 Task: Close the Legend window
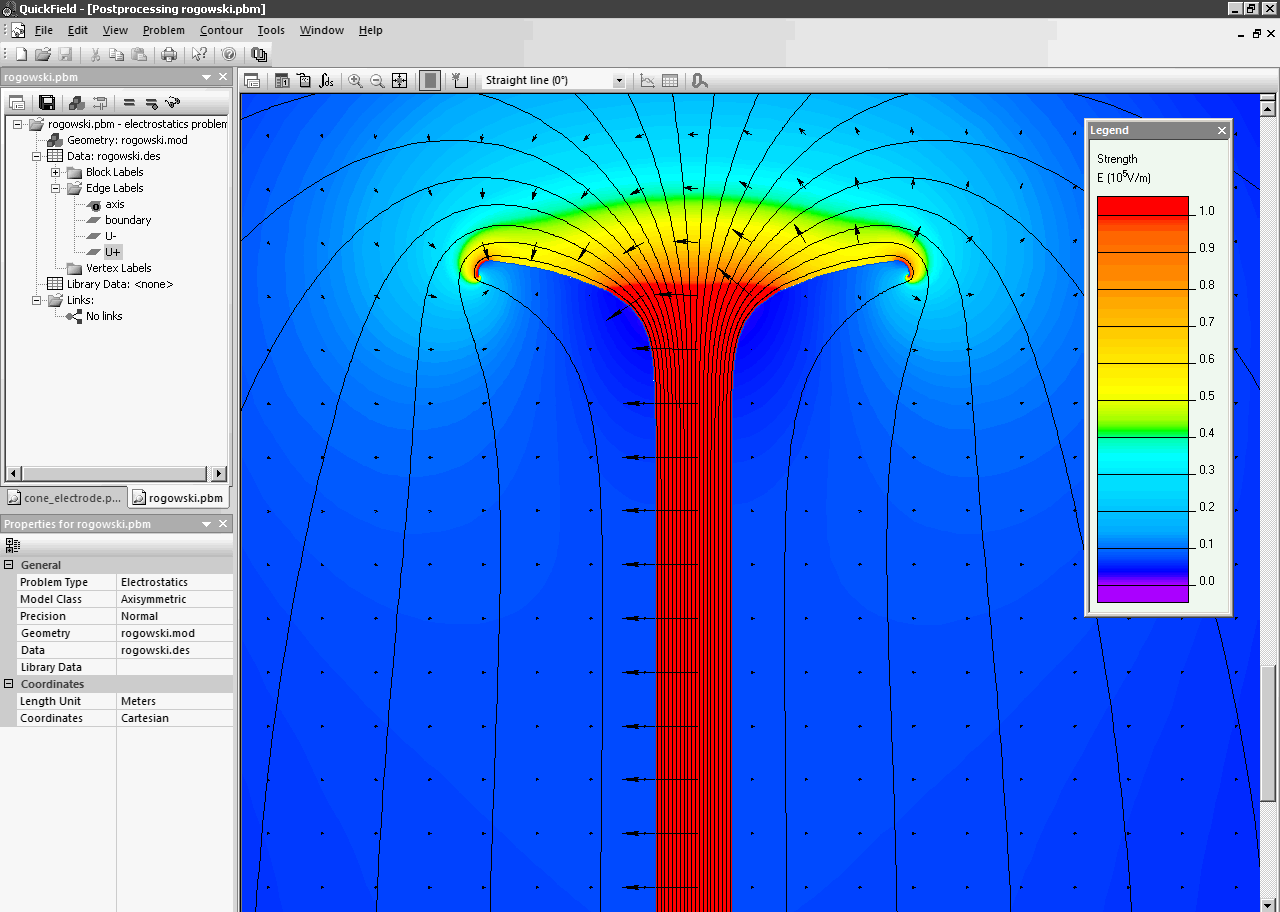click(1222, 130)
